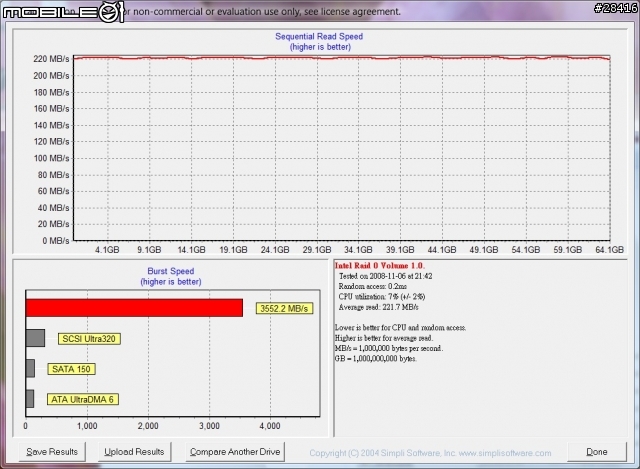Click the simplisoftware.com copyright text
Screen dimensions: 640x469
click(430, 453)
